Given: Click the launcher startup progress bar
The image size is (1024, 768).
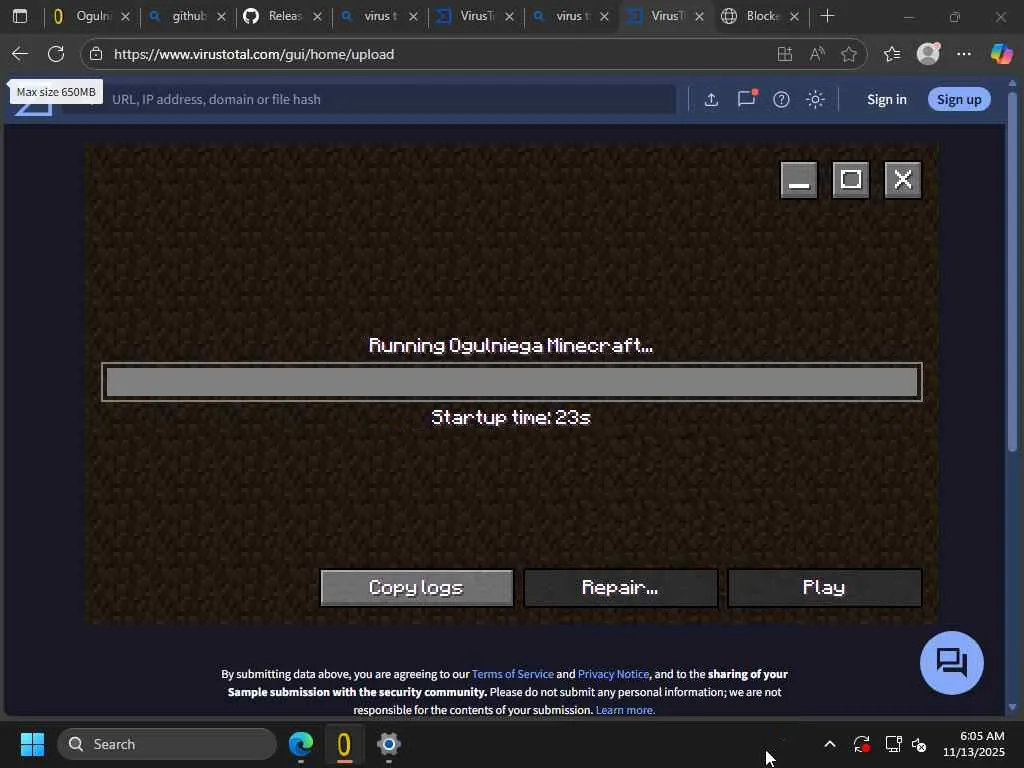Looking at the screenshot, I should (x=512, y=382).
